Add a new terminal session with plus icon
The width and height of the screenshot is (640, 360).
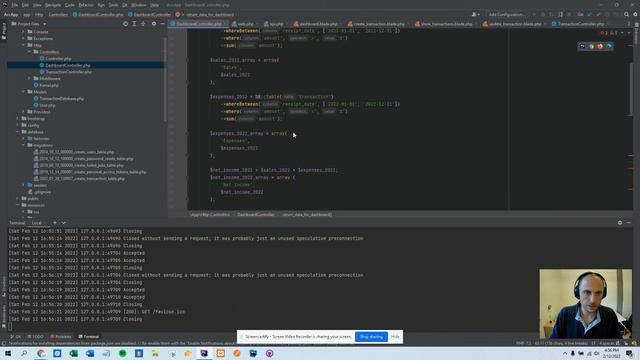(55, 223)
